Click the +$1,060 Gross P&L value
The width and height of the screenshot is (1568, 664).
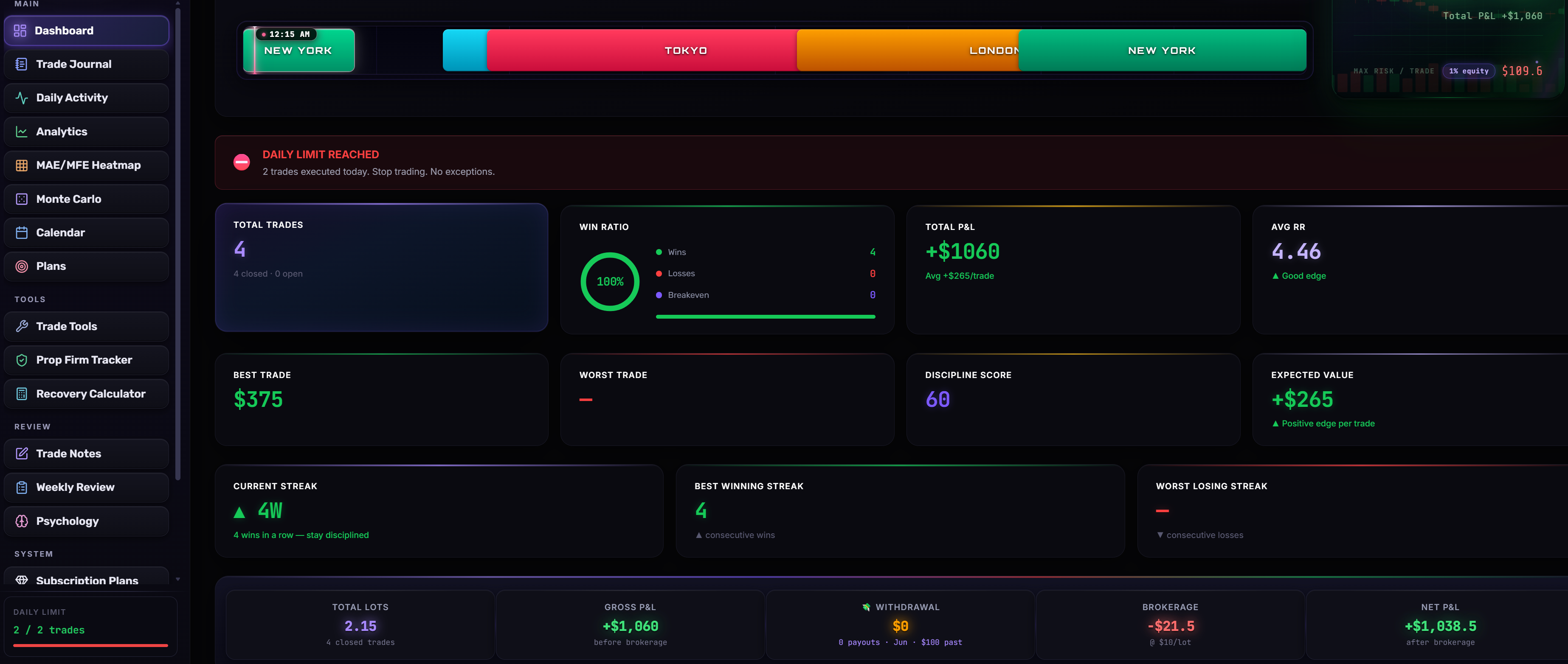[x=630, y=626]
